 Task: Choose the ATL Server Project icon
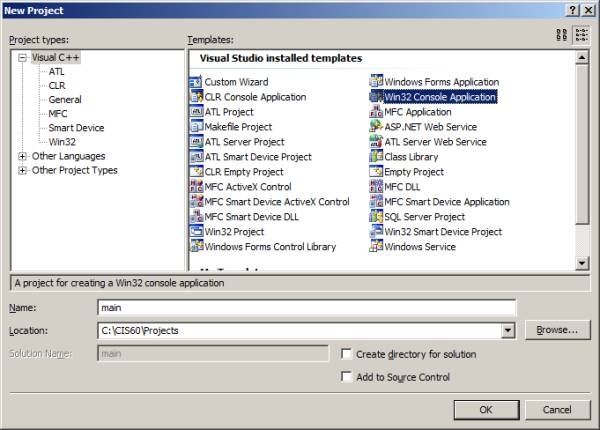click(196, 142)
